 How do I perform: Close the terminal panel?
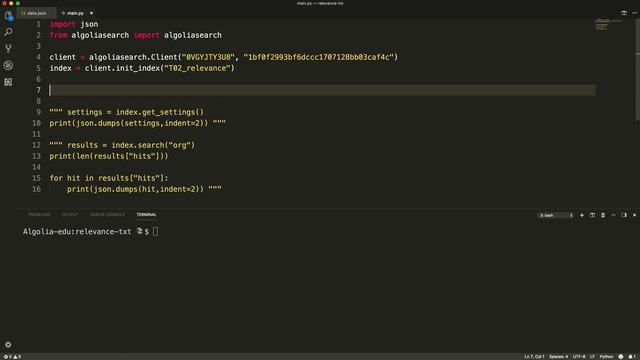coord(634,215)
